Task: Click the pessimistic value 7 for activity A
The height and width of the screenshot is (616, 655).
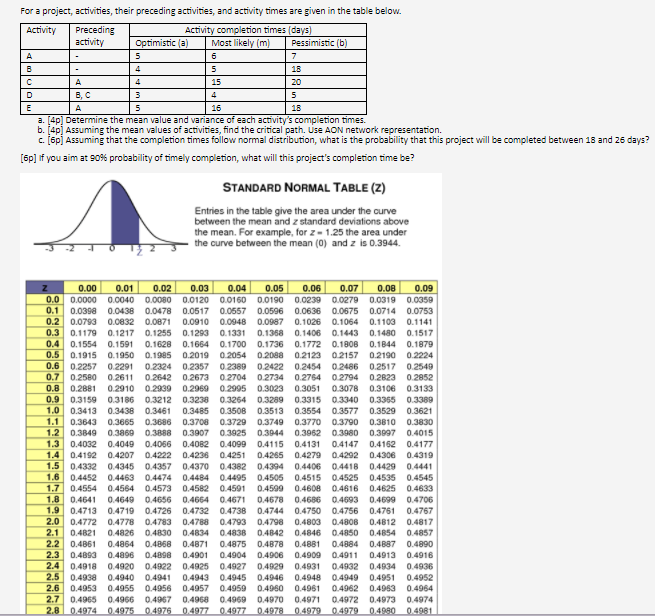Action: (326, 56)
